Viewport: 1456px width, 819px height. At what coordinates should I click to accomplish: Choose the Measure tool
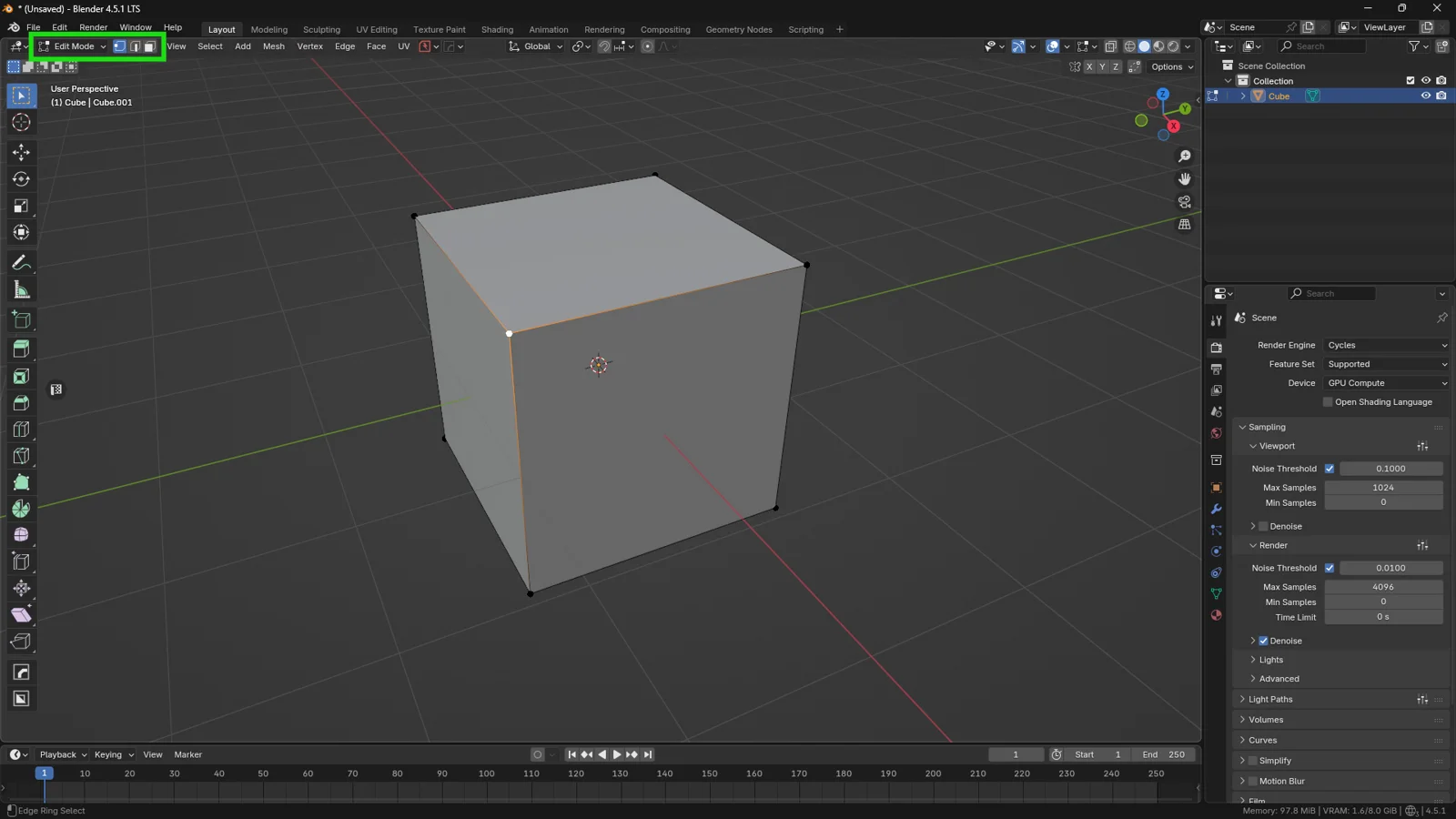21,290
